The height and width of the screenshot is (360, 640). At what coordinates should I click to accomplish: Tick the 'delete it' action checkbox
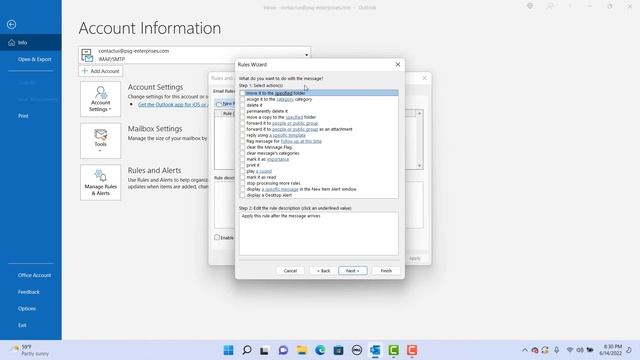[x=242, y=105]
